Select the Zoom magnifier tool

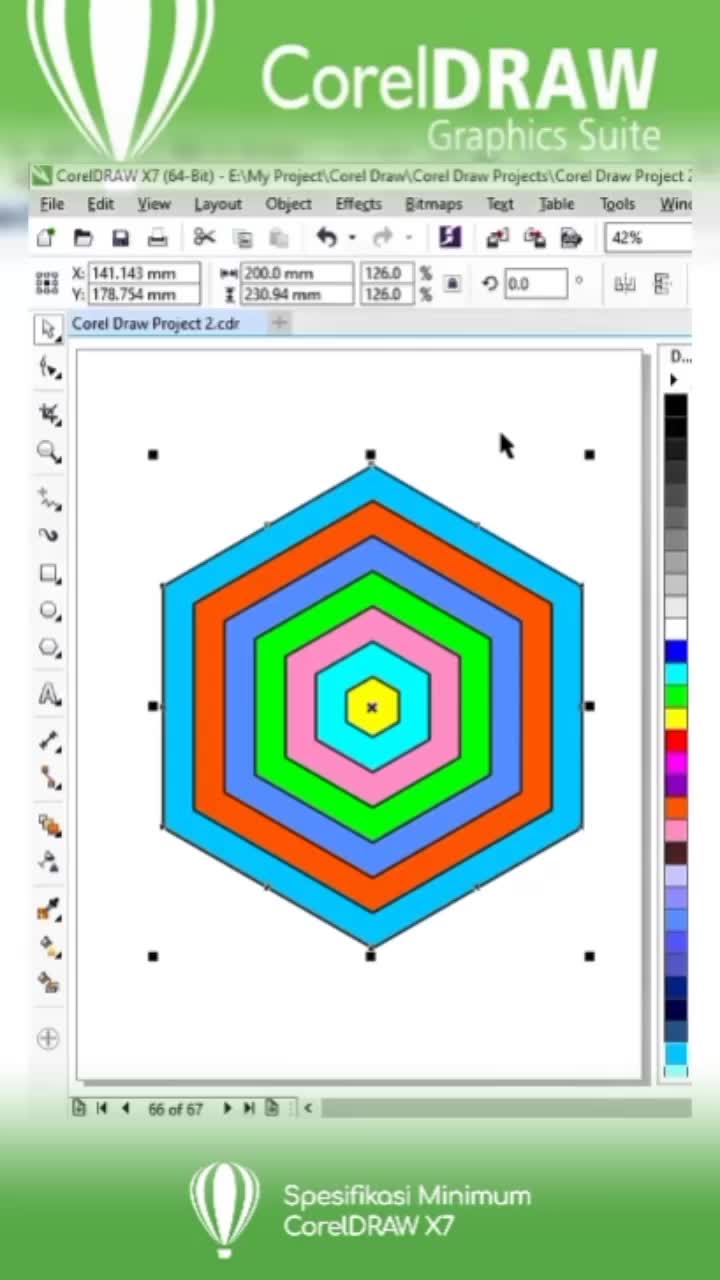click(48, 452)
